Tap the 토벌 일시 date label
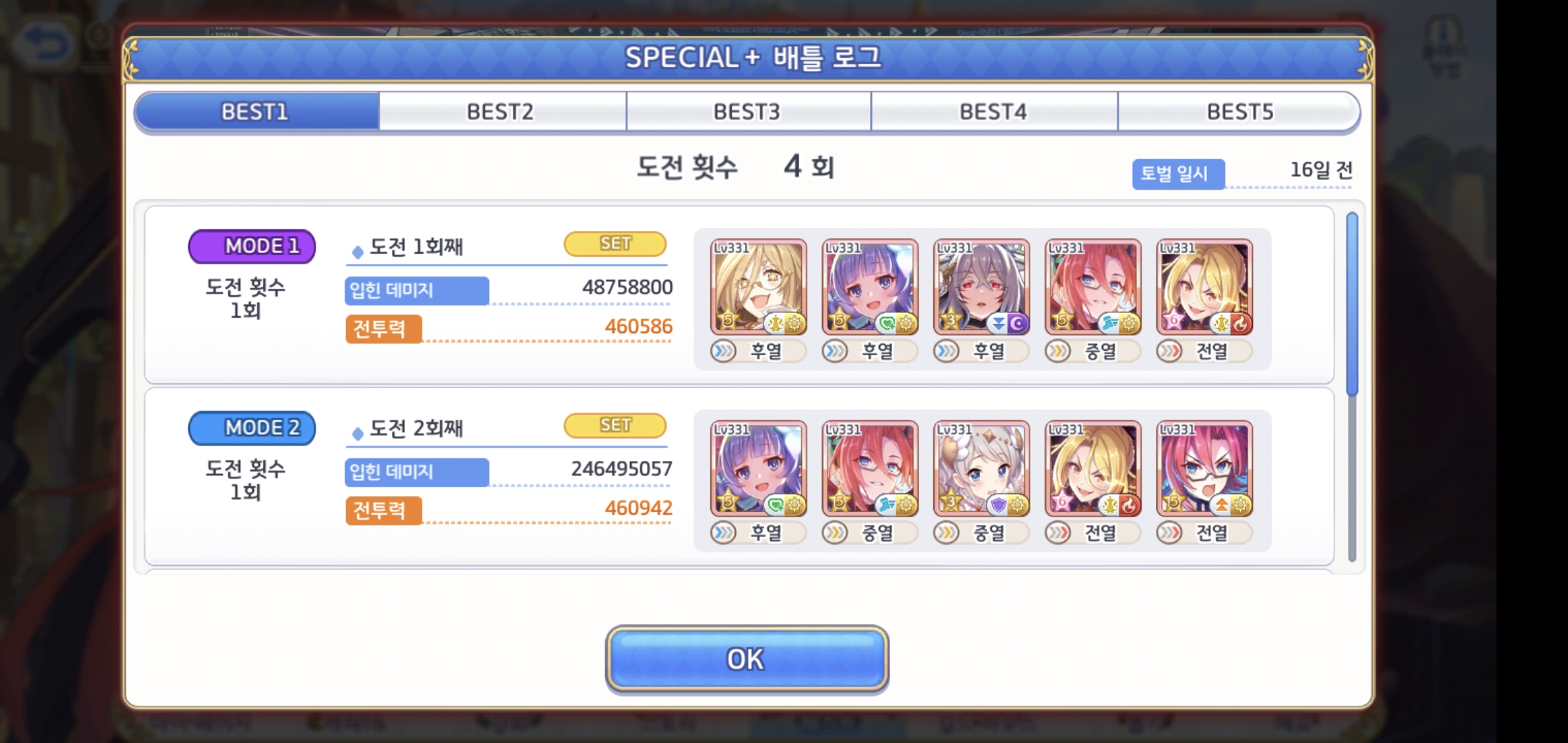 (x=1177, y=173)
